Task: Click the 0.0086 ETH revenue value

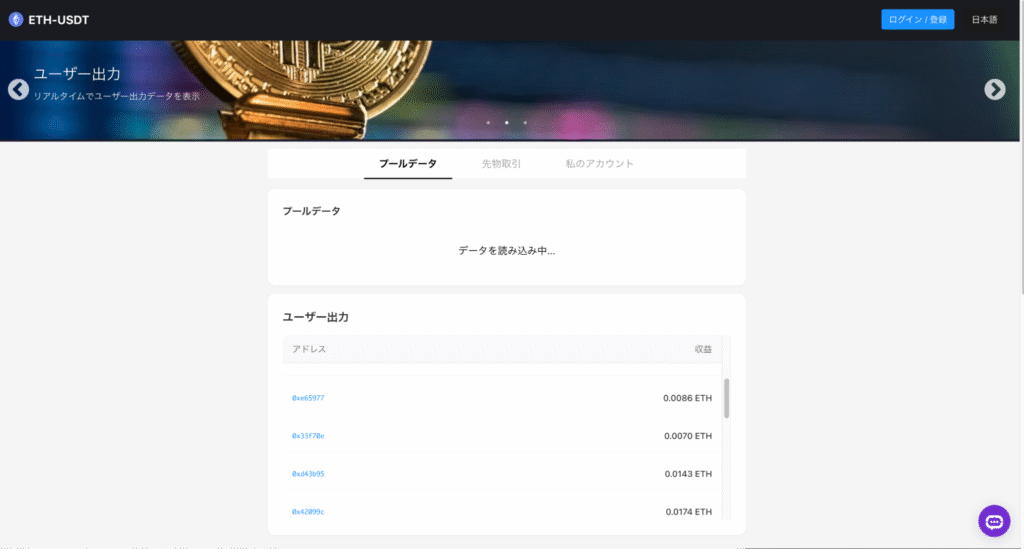Action: coord(688,398)
